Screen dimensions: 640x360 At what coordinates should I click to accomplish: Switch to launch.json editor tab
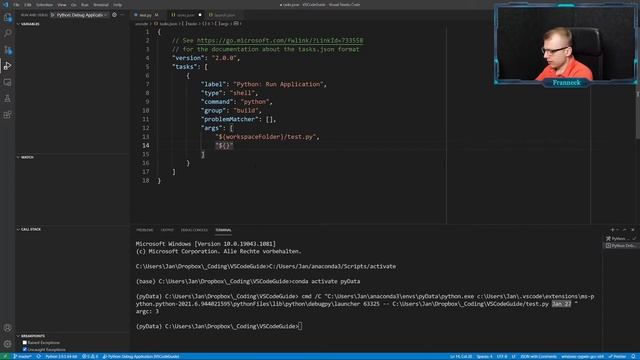(x=223, y=15)
